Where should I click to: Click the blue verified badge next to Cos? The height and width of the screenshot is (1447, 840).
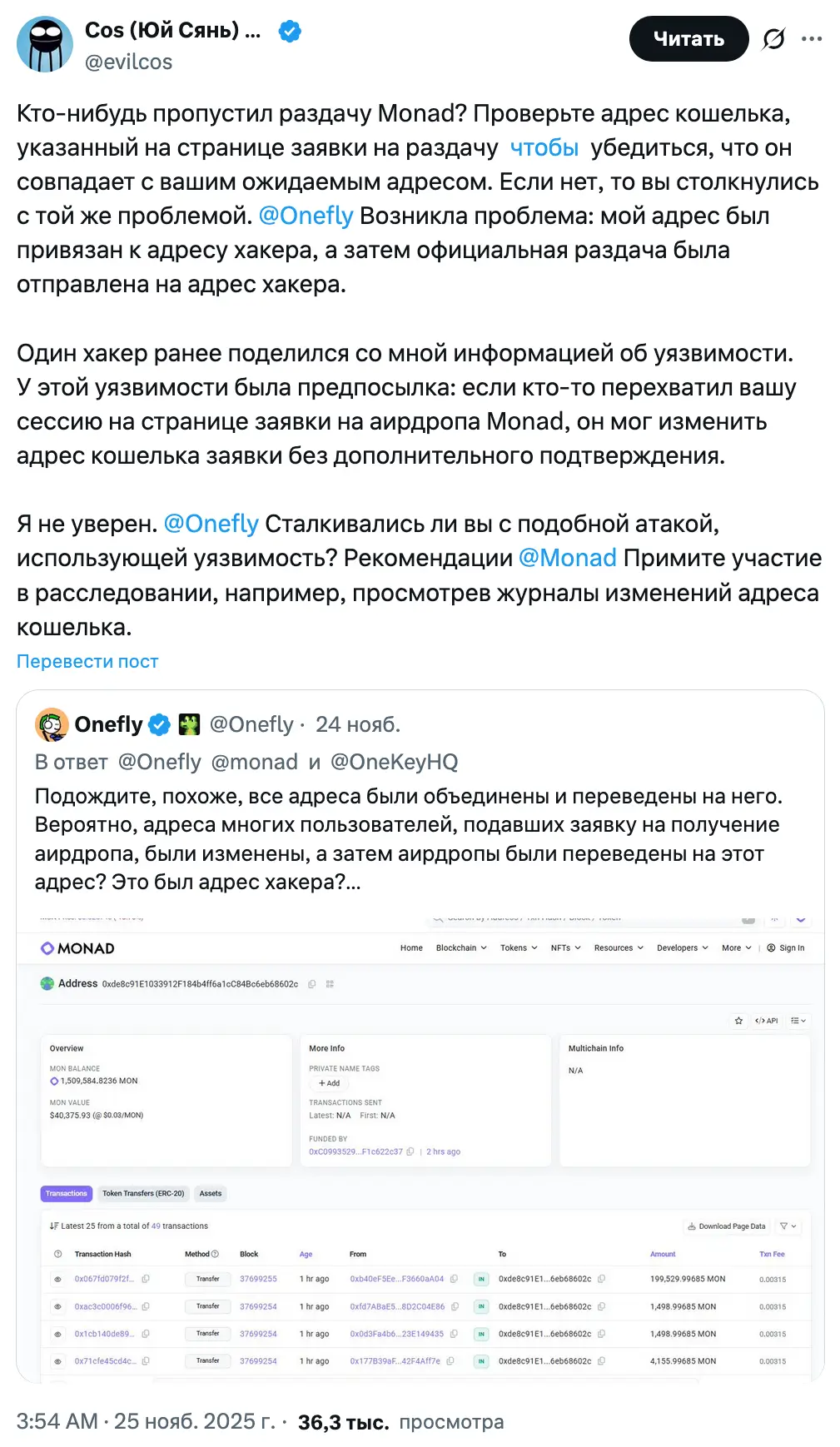(290, 32)
